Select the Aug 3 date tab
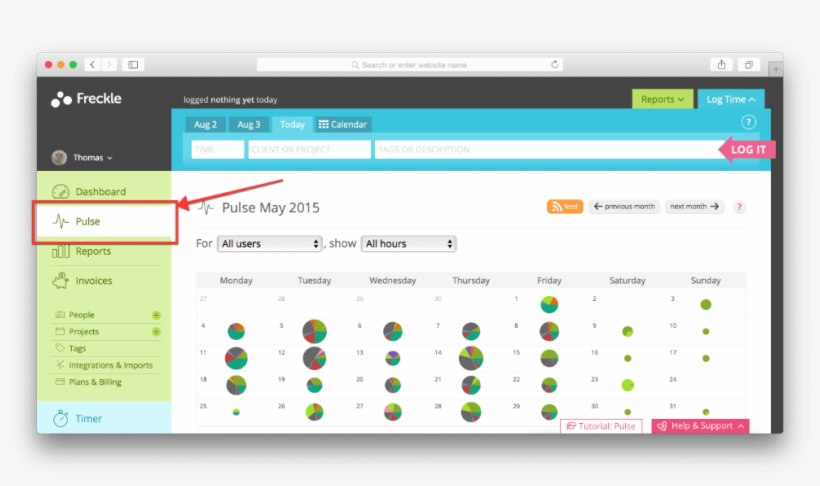 pos(248,125)
